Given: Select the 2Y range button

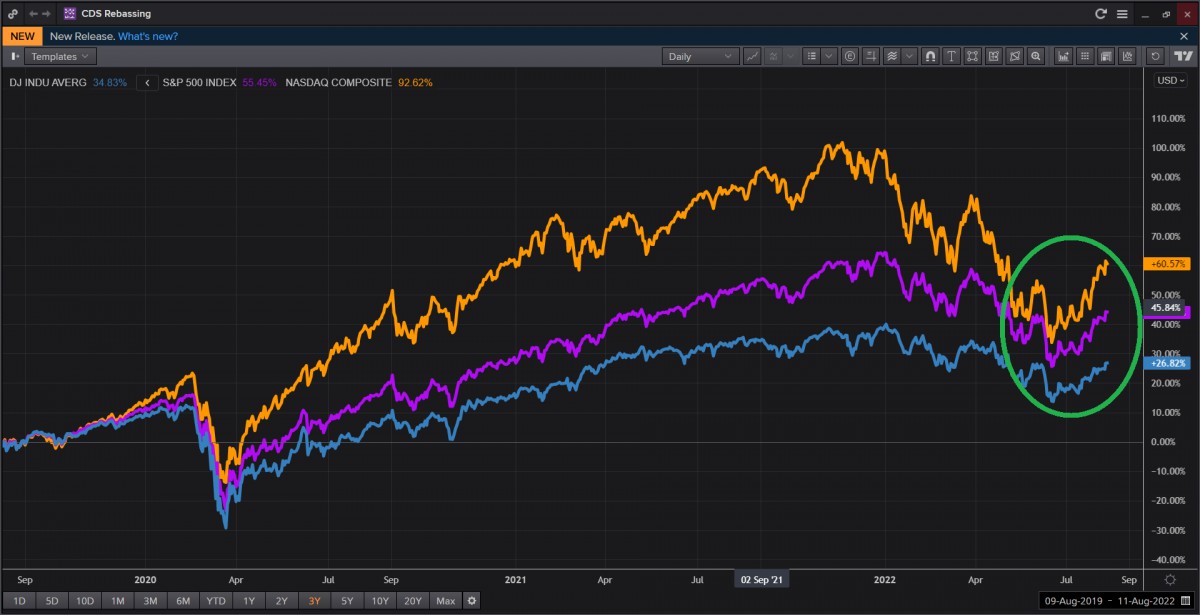Looking at the screenshot, I should pyautogui.click(x=282, y=600).
